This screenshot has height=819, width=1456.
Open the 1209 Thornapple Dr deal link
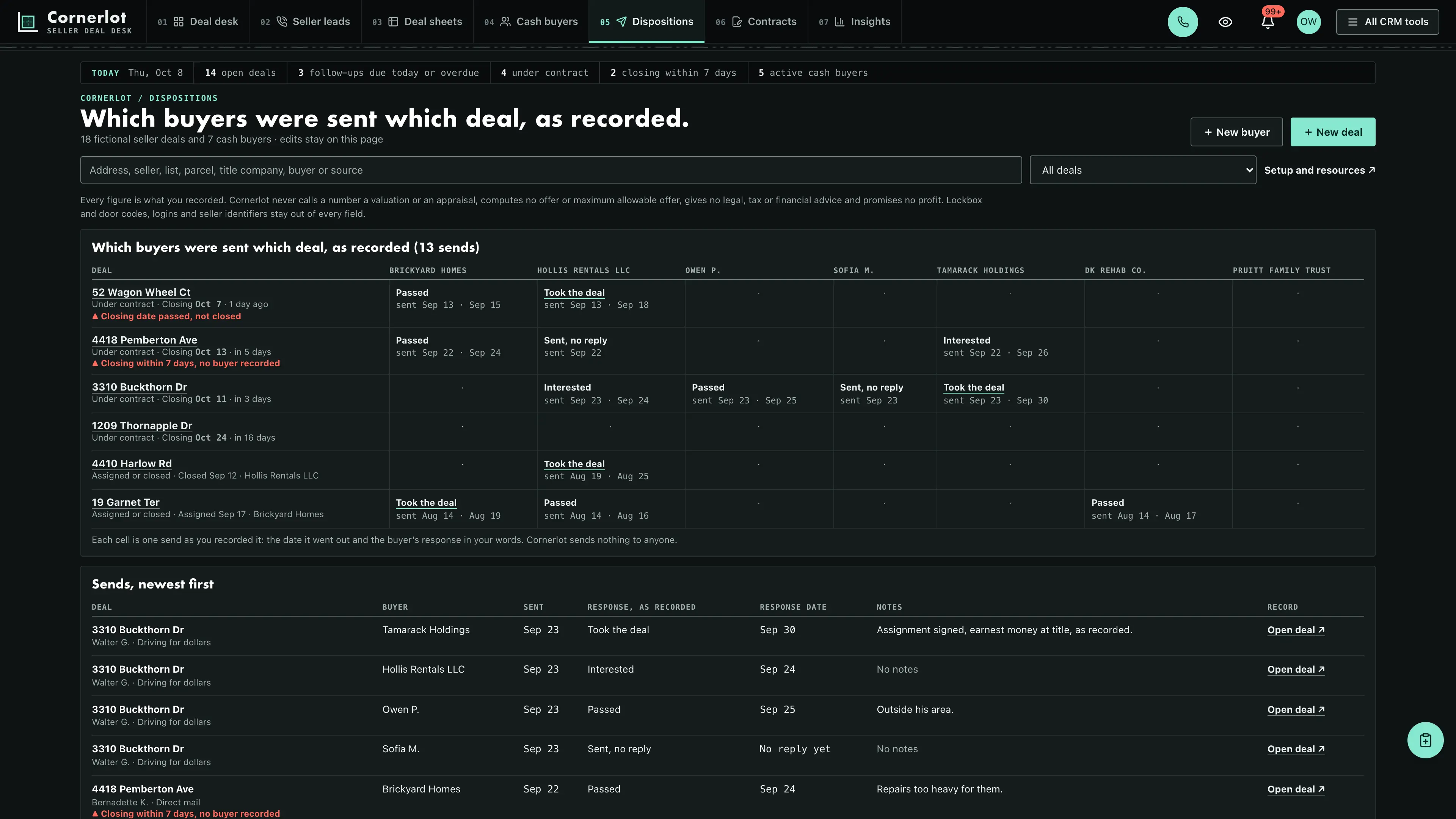pyautogui.click(x=142, y=425)
